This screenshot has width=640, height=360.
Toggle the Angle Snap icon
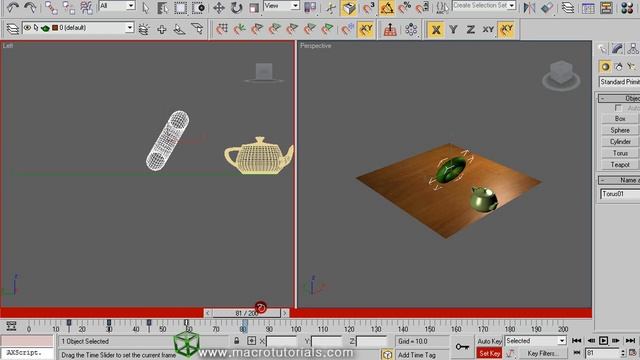(387, 7)
